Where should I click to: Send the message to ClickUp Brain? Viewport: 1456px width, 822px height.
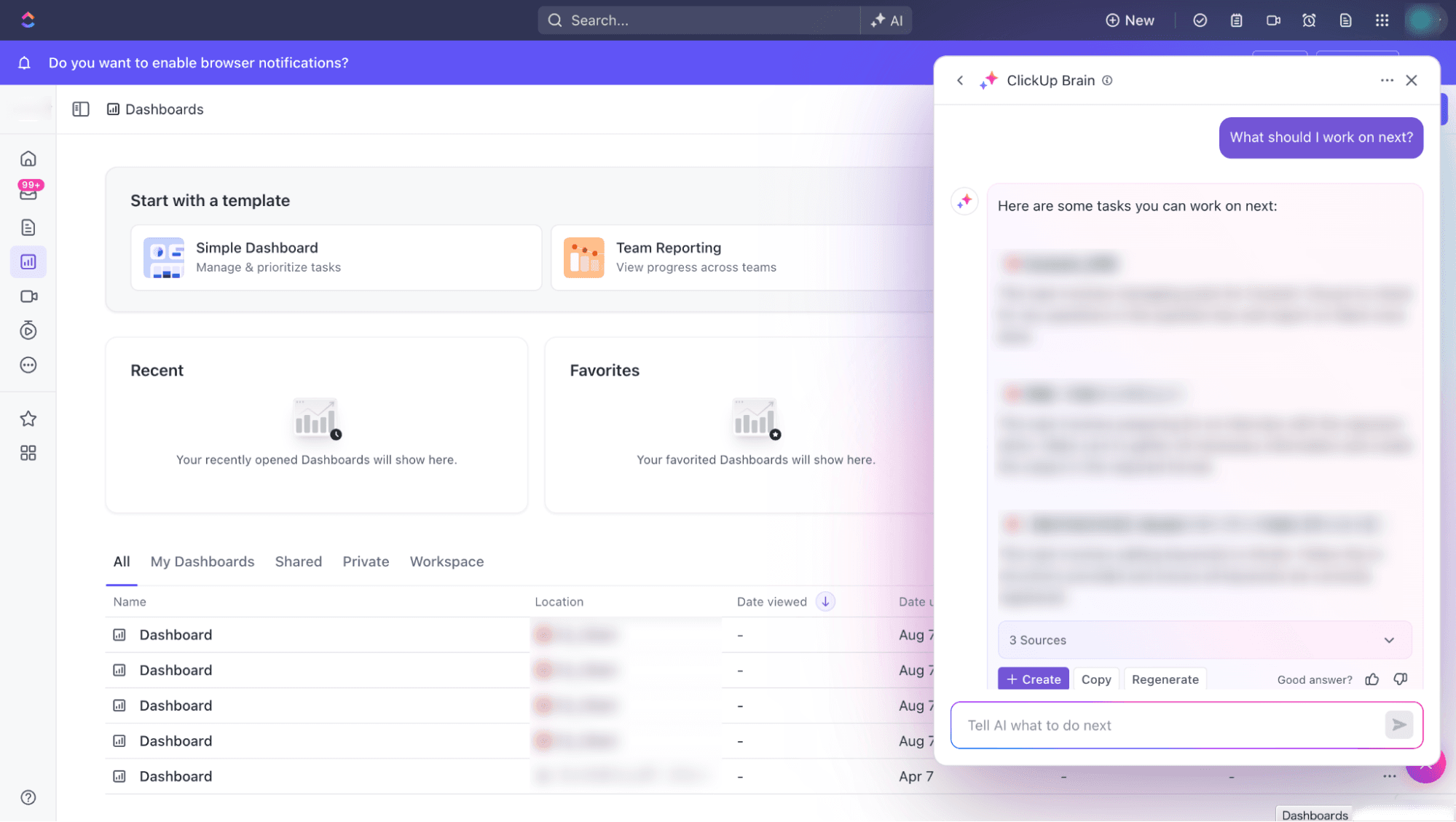coord(1398,725)
